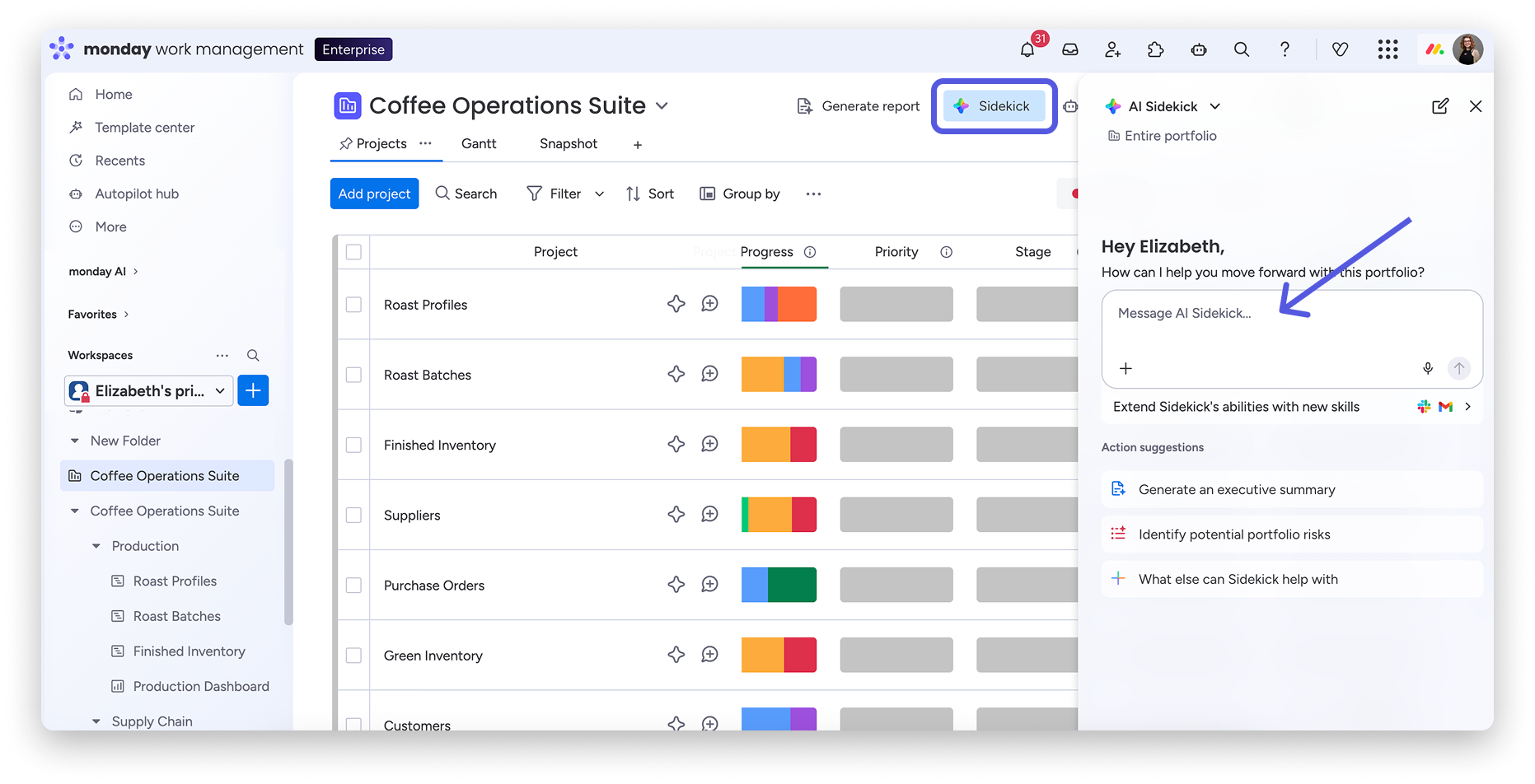This screenshot has height=784, width=1535.
Task: Click the invite members icon
Action: pos(1112,50)
